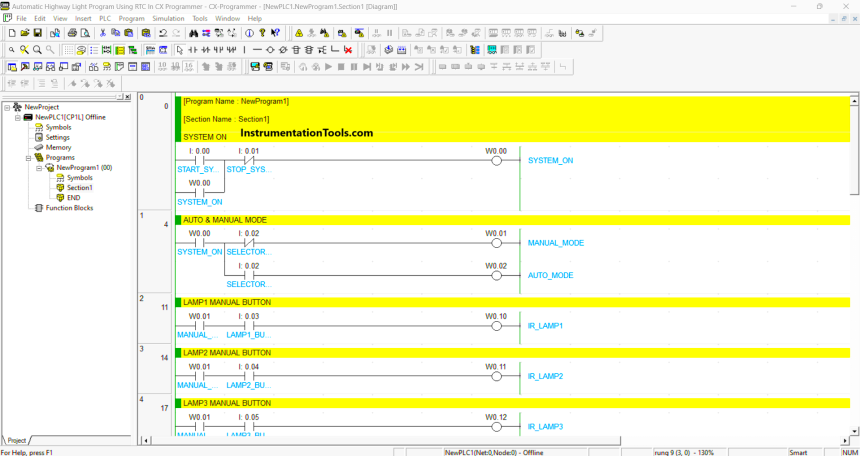Open the Tools menu
The height and width of the screenshot is (456, 860).
[x=200, y=19]
